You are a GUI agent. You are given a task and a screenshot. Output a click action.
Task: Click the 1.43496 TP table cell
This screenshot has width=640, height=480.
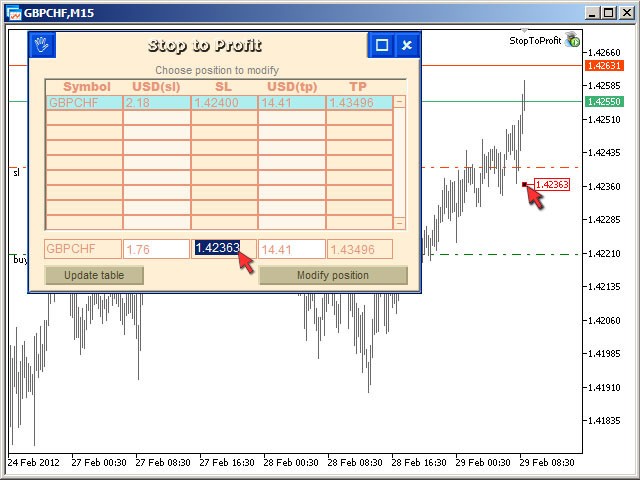pyautogui.click(x=359, y=102)
